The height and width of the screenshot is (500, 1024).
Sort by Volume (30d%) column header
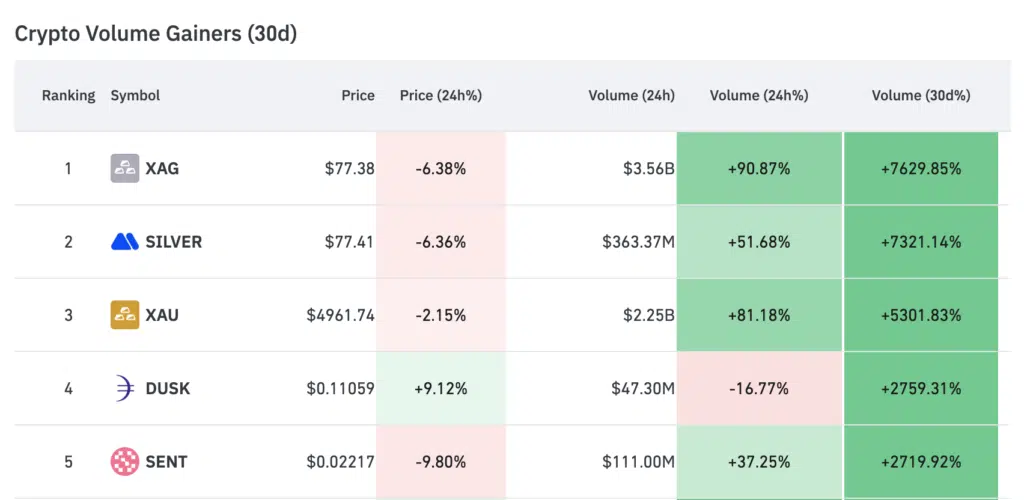click(x=921, y=96)
